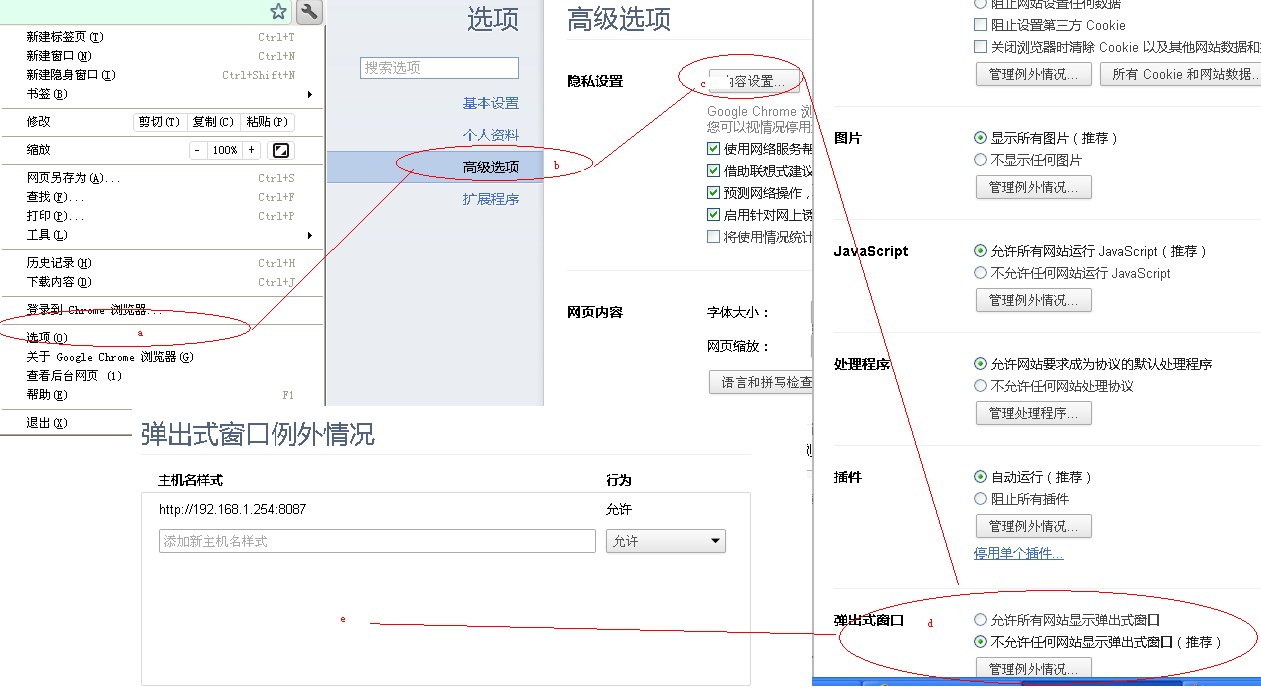Select 允许所有网站显示弹出式窗口 radio option
Viewport: 1261px width, 693px height.
pos(980,620)
